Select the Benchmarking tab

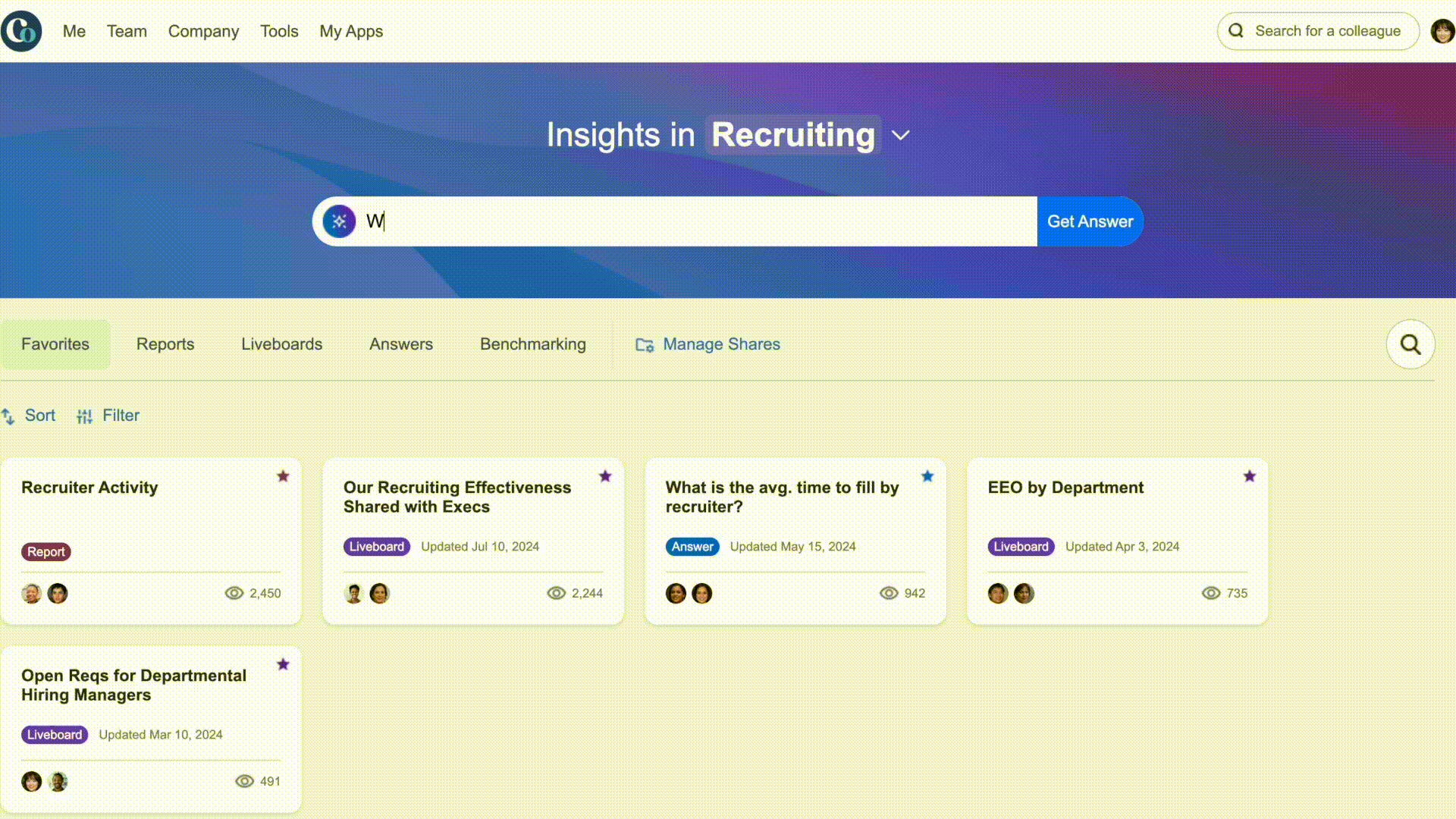point(533,344)
